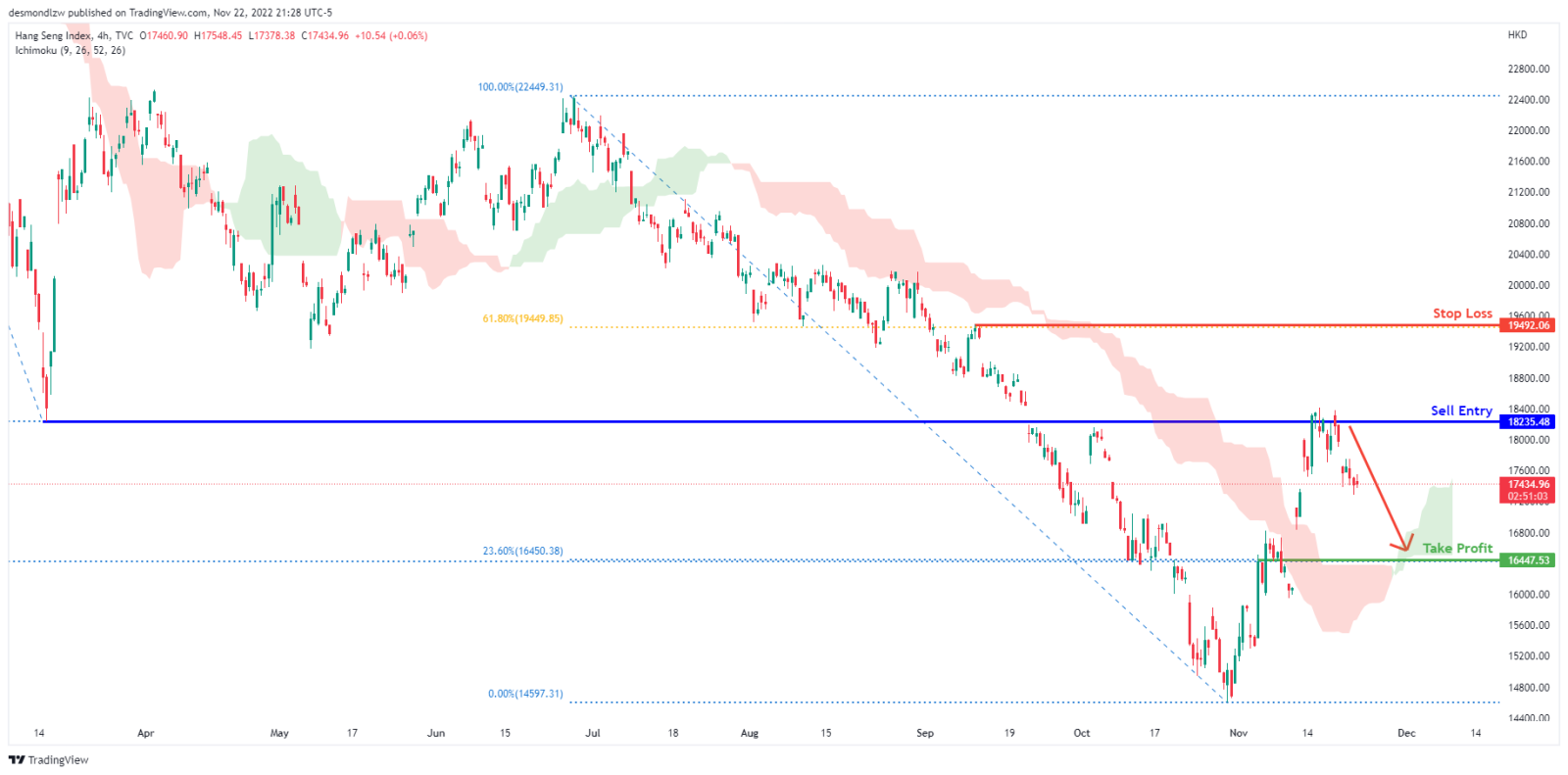Click the 16000.00 price axis label
Screen dimensions: 1568x775
1529,595
